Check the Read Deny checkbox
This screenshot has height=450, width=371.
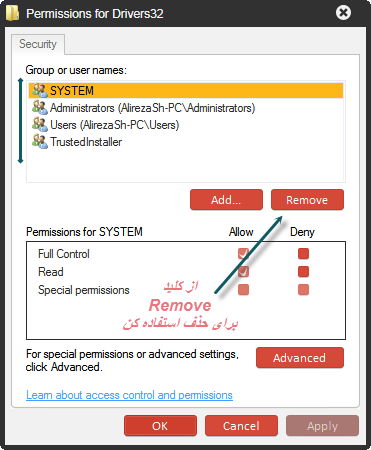[303, 271]
